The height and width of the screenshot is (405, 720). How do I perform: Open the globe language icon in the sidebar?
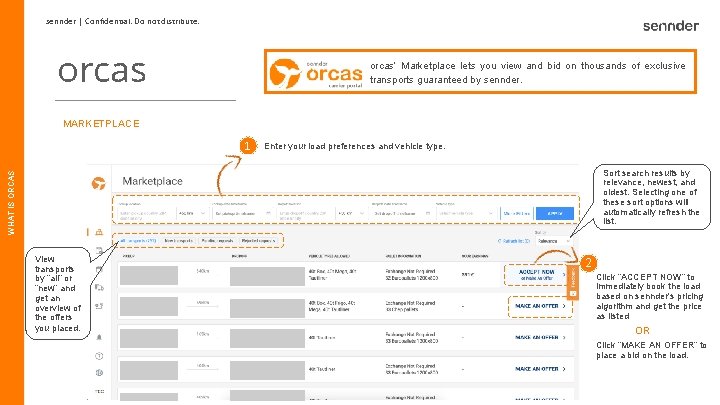click(99, 373)
